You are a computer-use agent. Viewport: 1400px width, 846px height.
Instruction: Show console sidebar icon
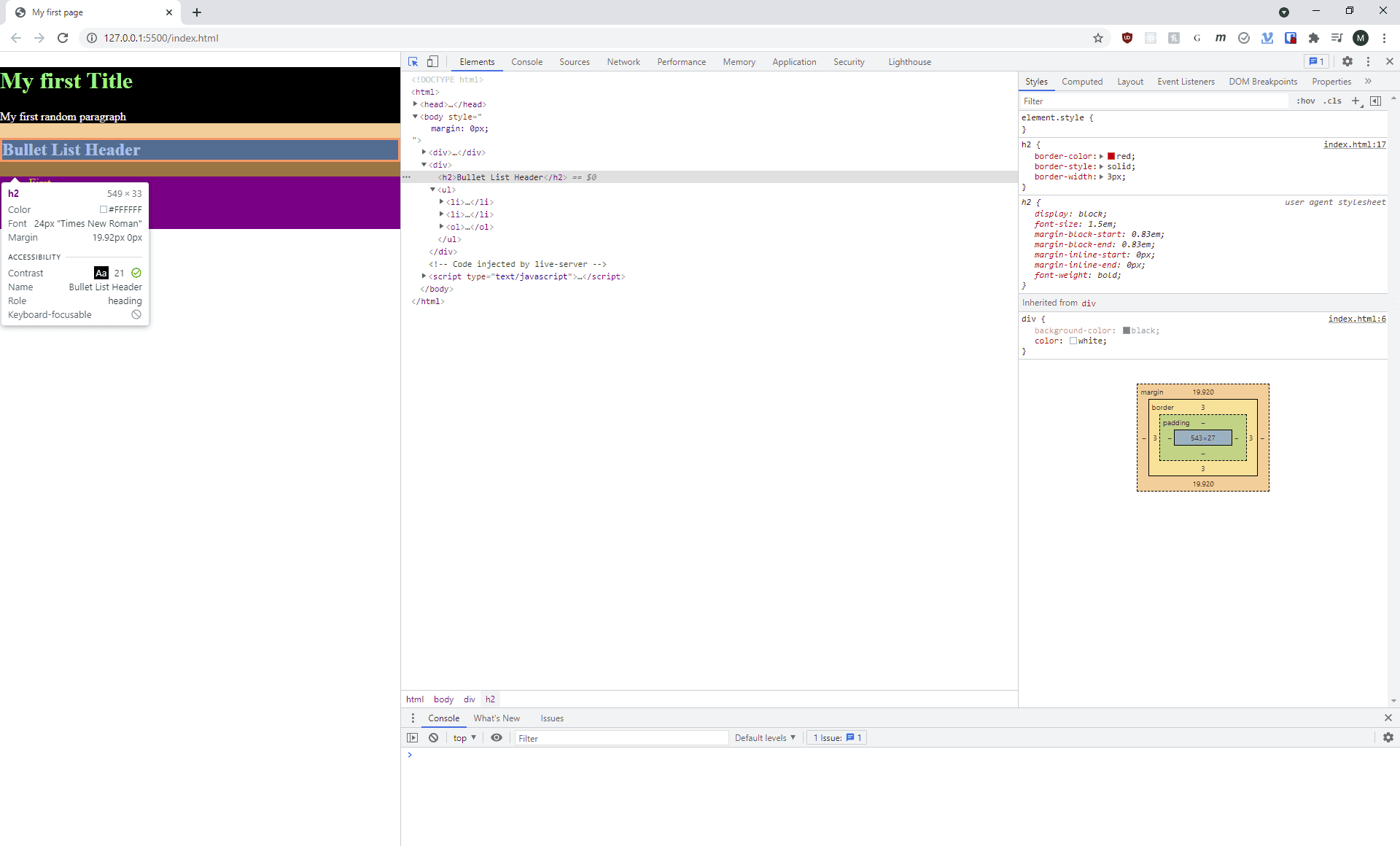[x=413, y=738]
